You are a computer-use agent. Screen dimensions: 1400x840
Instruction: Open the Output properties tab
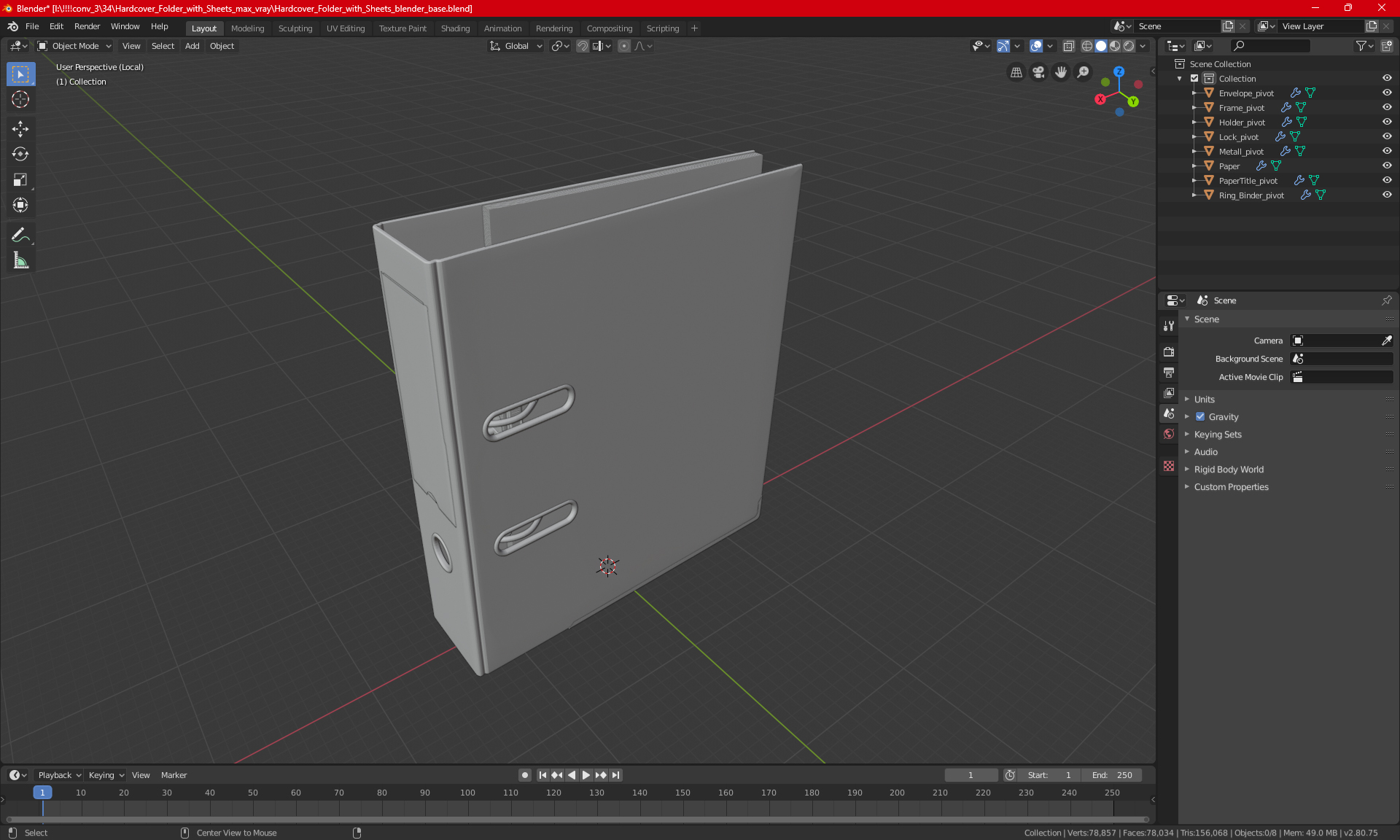[1169, 372]
